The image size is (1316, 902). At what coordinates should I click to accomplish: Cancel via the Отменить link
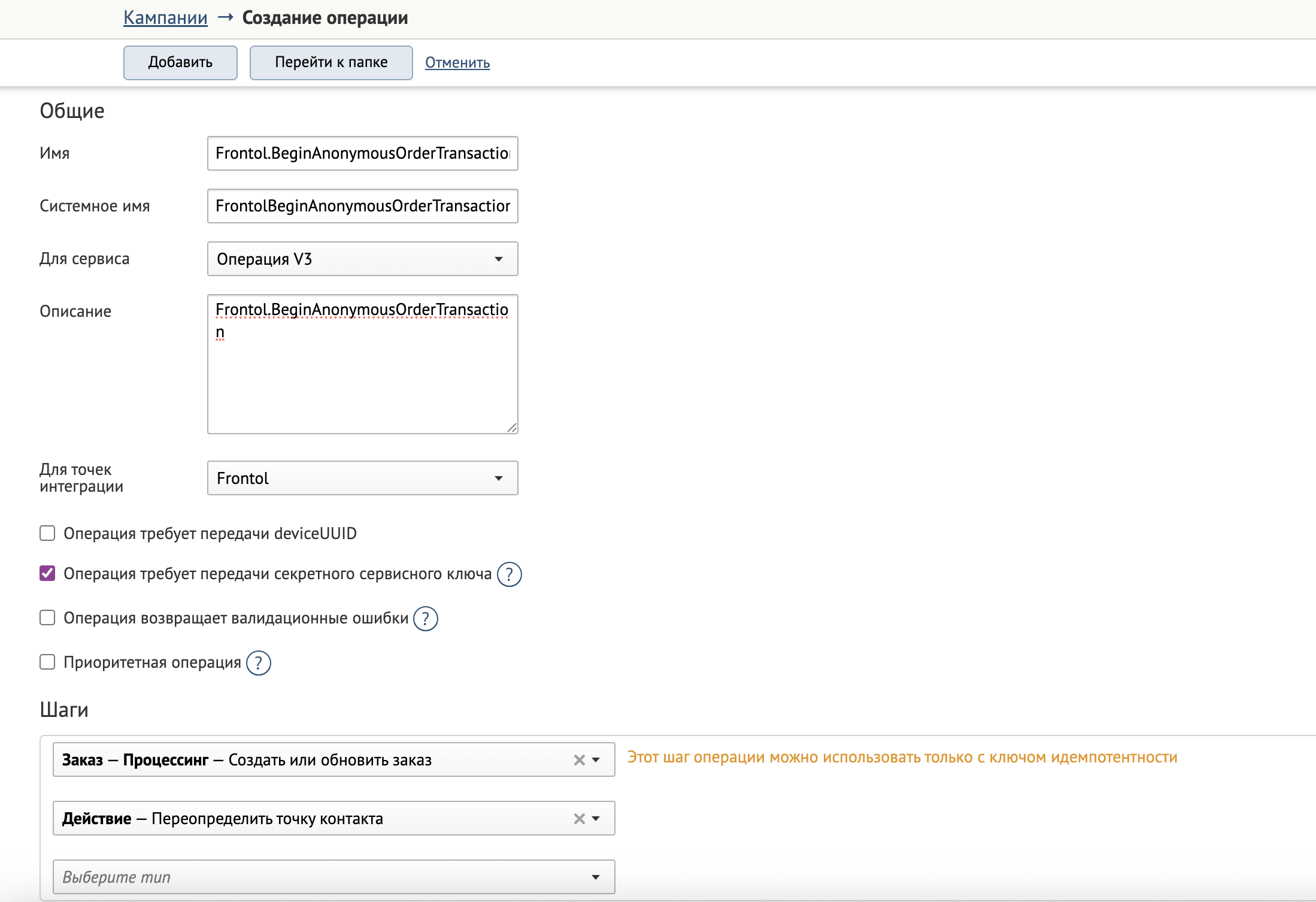pyautogui.click(x=457, y=63)
